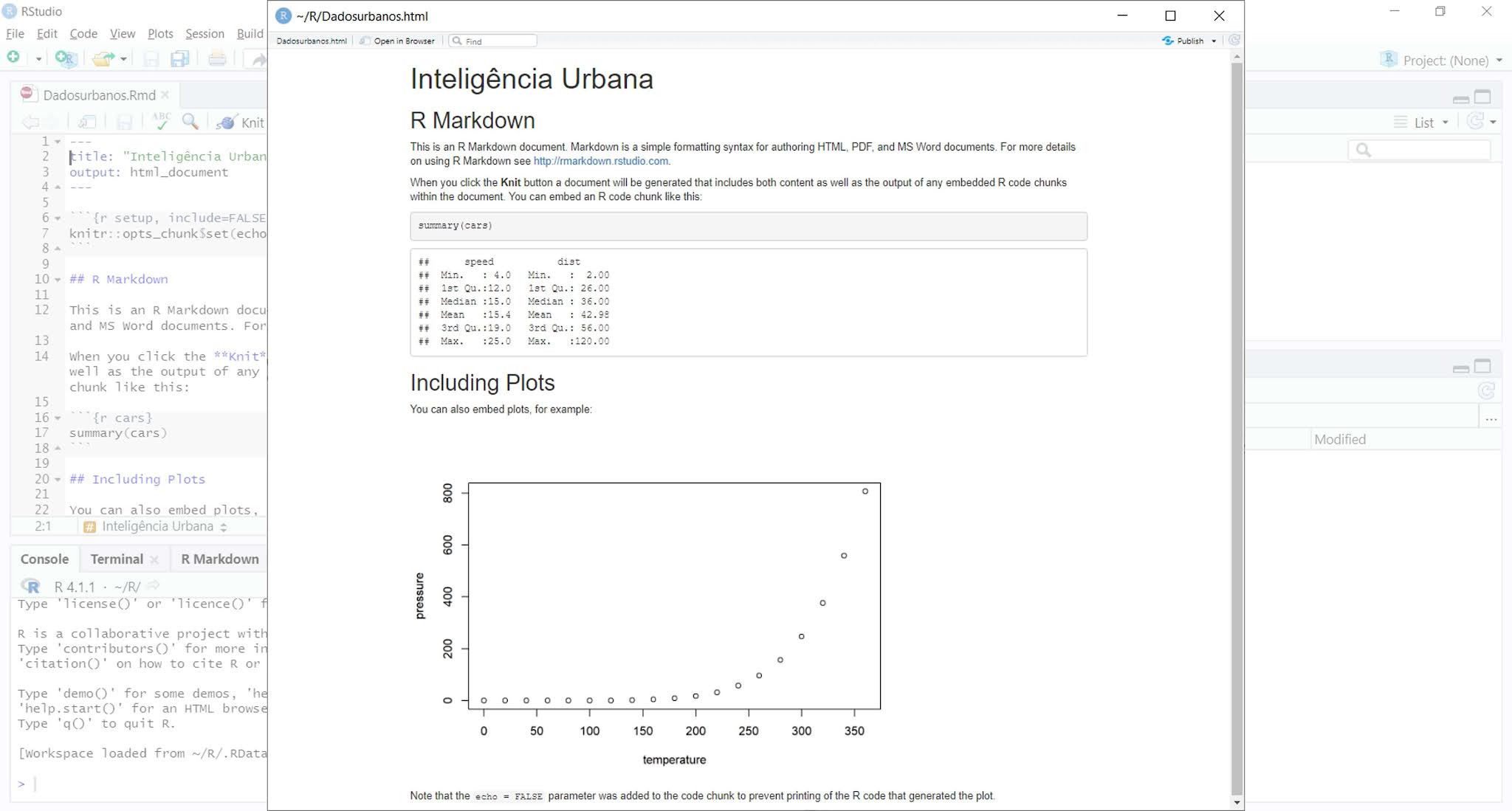Collapse the YAML header fold at line 1

tap(58, 141)
